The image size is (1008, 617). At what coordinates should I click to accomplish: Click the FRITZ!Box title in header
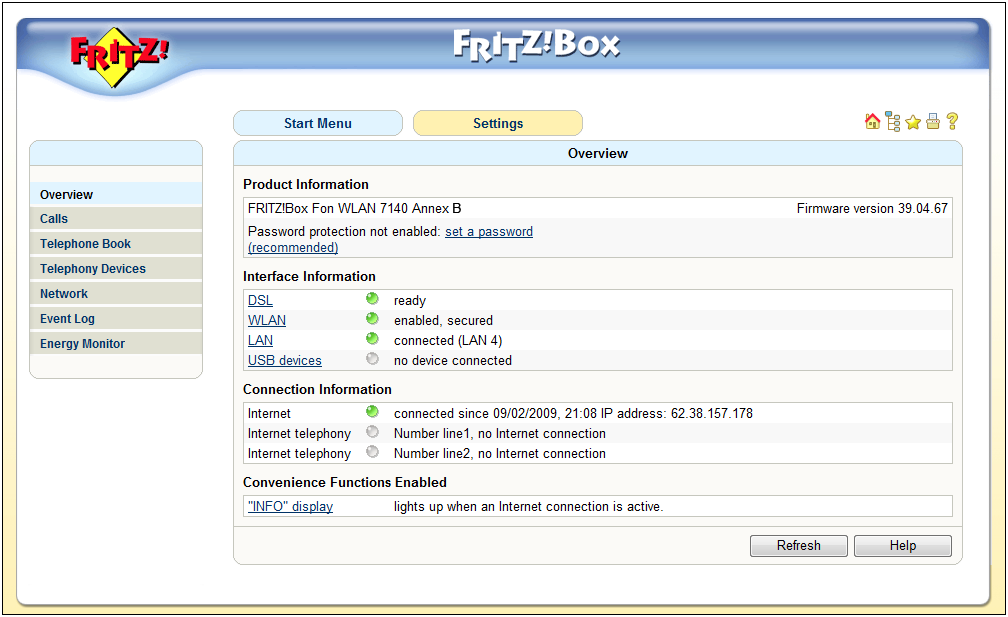537,46
